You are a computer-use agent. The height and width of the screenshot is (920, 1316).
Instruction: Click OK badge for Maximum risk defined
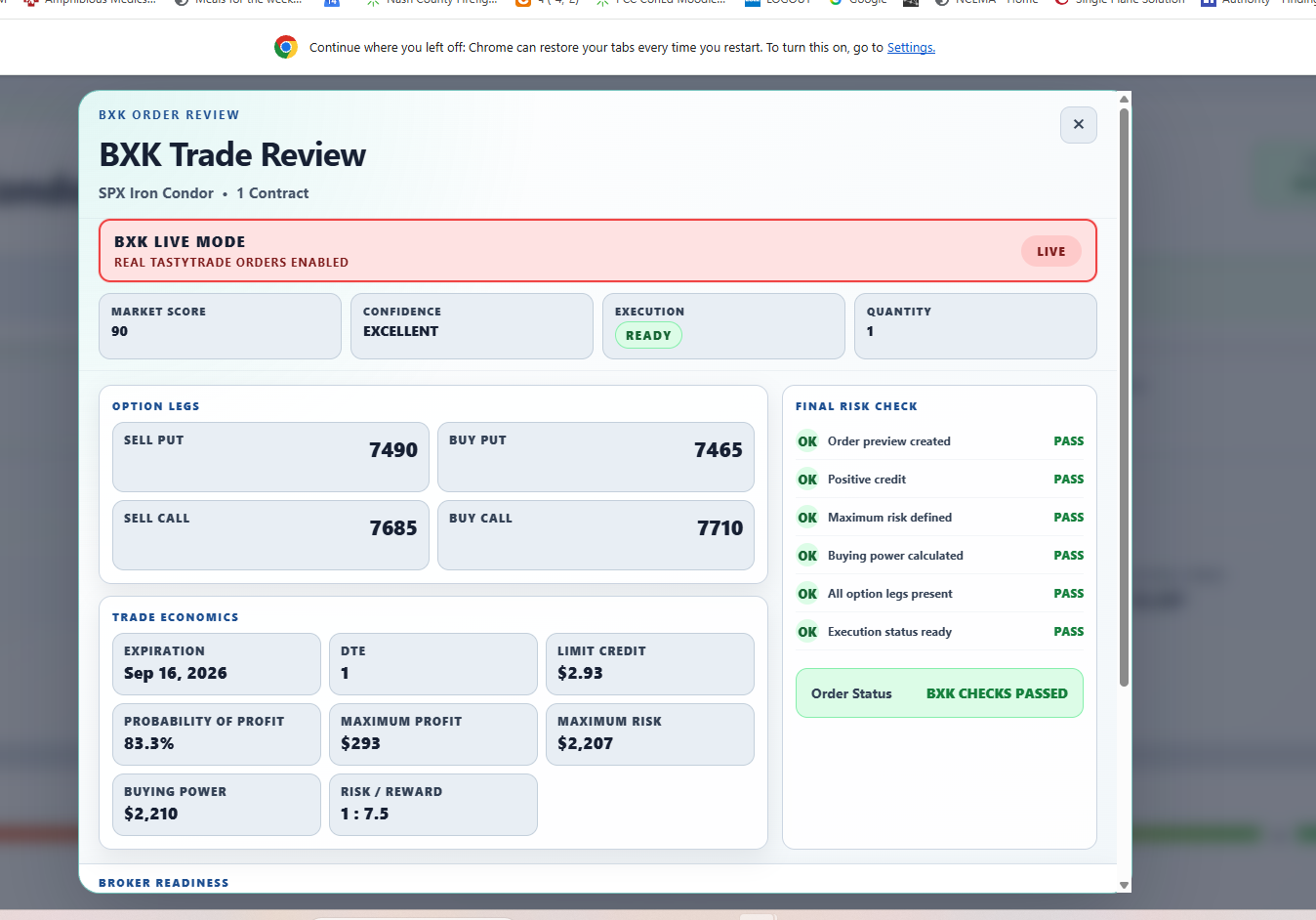807,518
